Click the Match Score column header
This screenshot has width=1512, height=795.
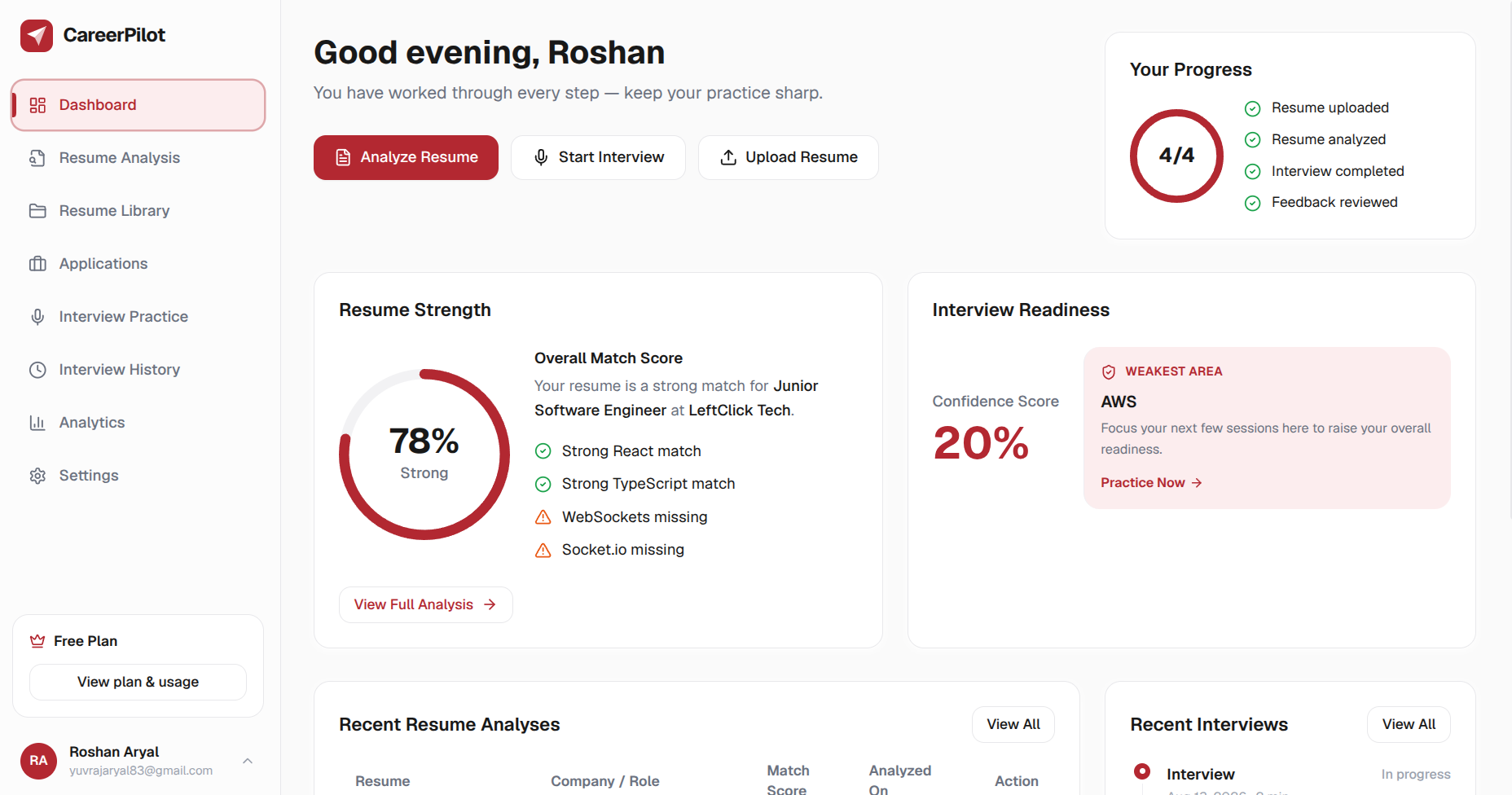click(x=788, y=780)
